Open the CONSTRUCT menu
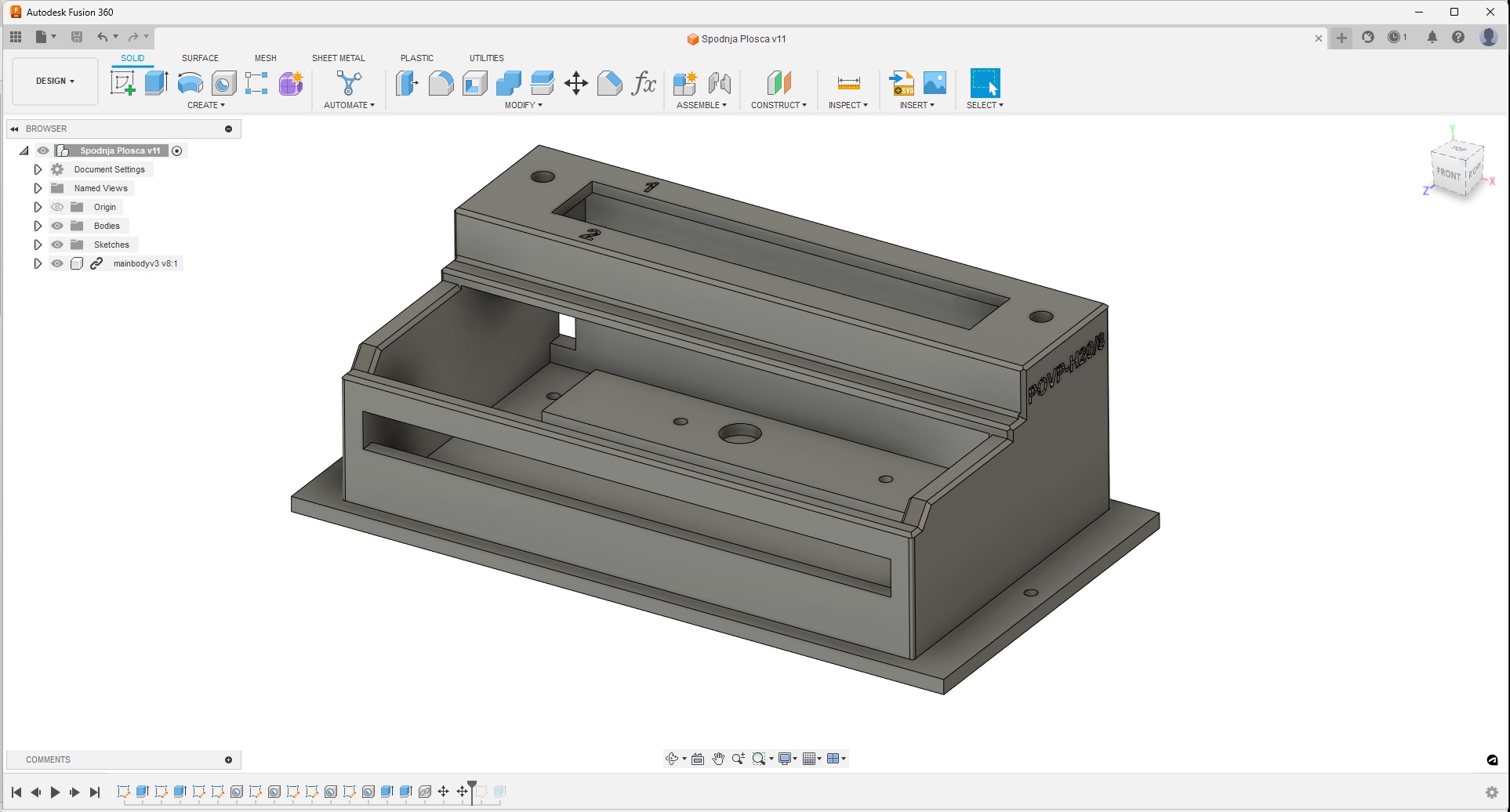This screenshot has width=1510, height=812. click(778, 105)
